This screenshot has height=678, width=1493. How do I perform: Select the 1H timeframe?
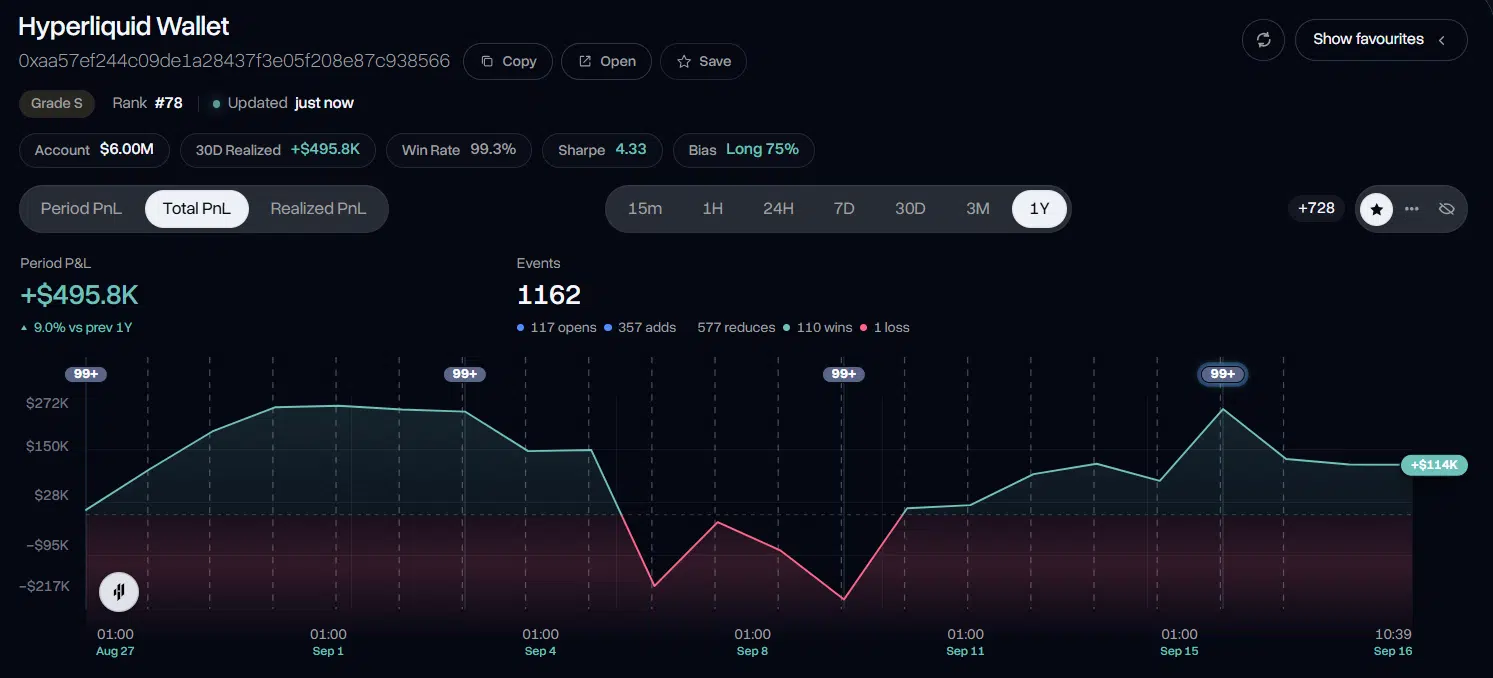(x=712, y=209)
